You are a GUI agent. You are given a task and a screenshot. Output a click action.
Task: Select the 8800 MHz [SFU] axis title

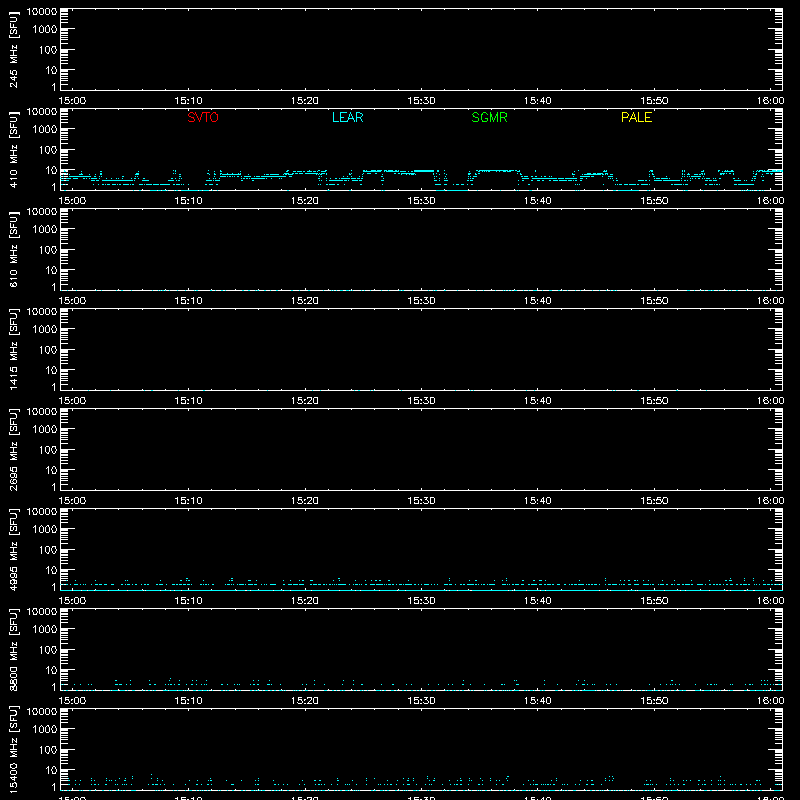[13, 649]
